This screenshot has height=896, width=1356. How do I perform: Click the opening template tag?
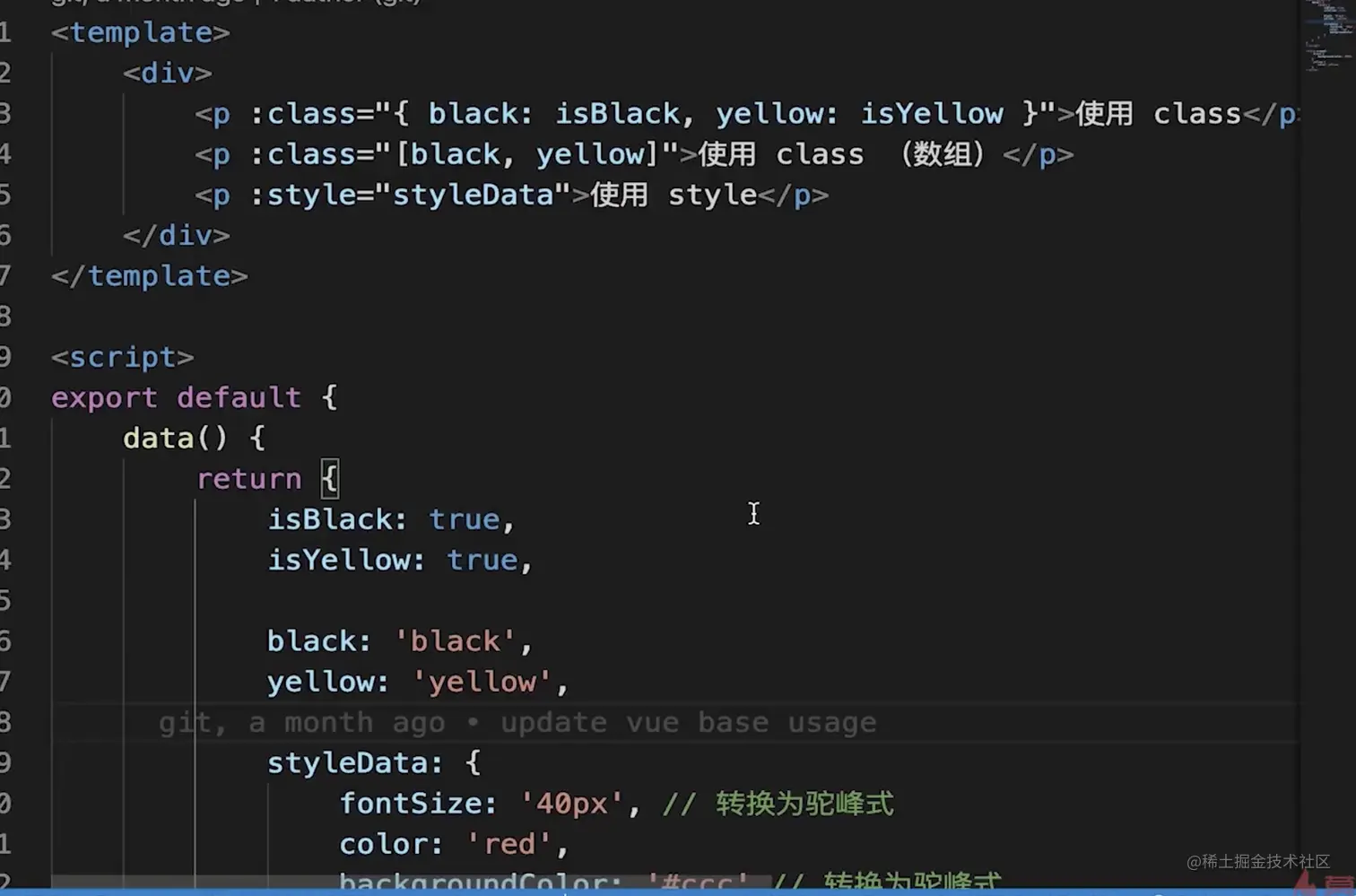(139, 31)
